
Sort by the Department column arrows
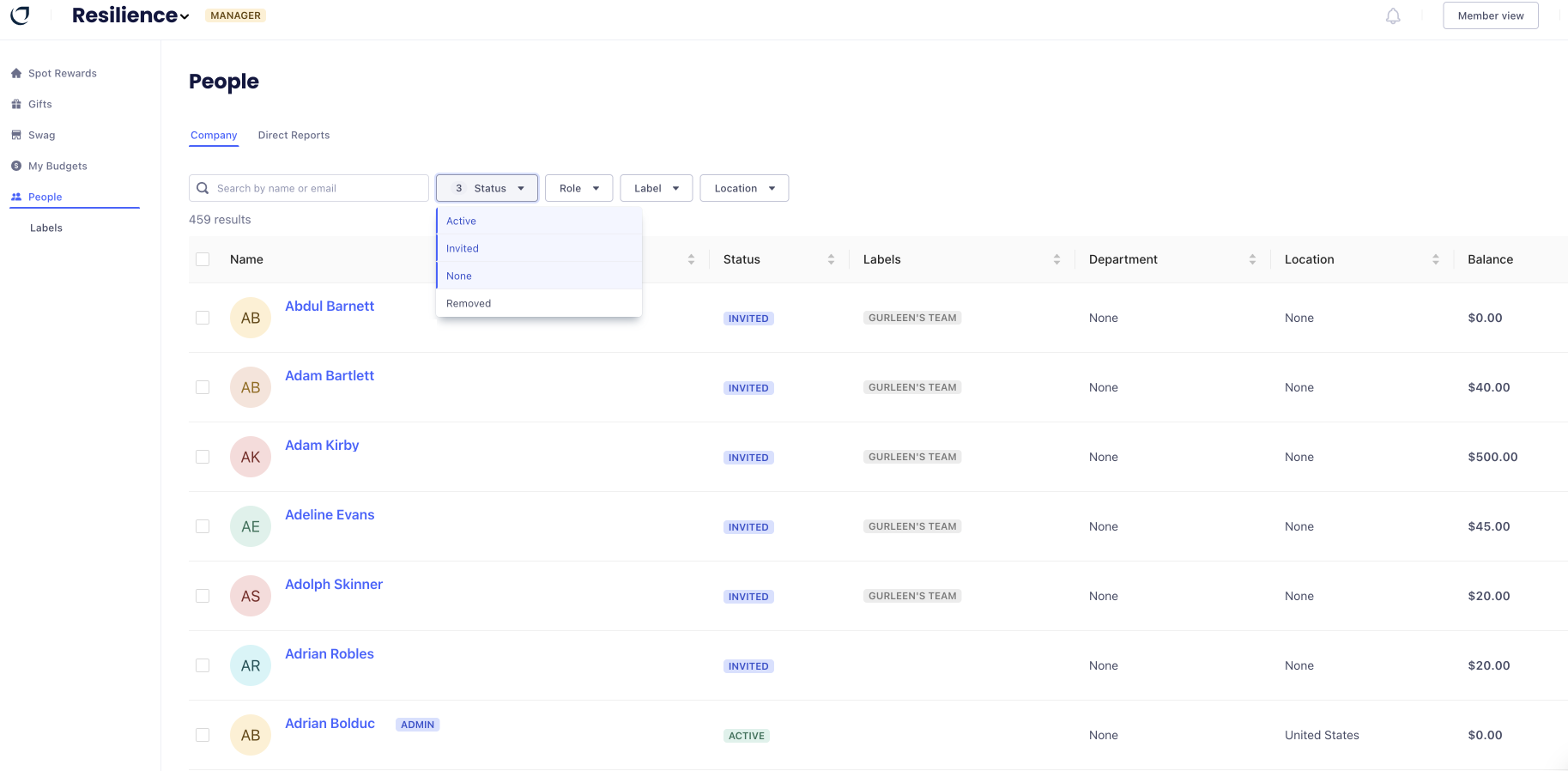[1252, 259]
